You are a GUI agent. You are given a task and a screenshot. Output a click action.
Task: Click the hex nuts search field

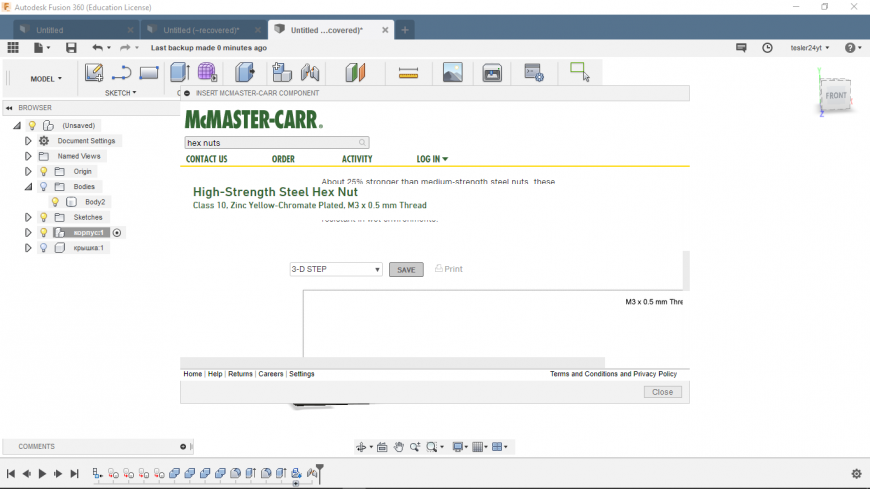point(276,143)
